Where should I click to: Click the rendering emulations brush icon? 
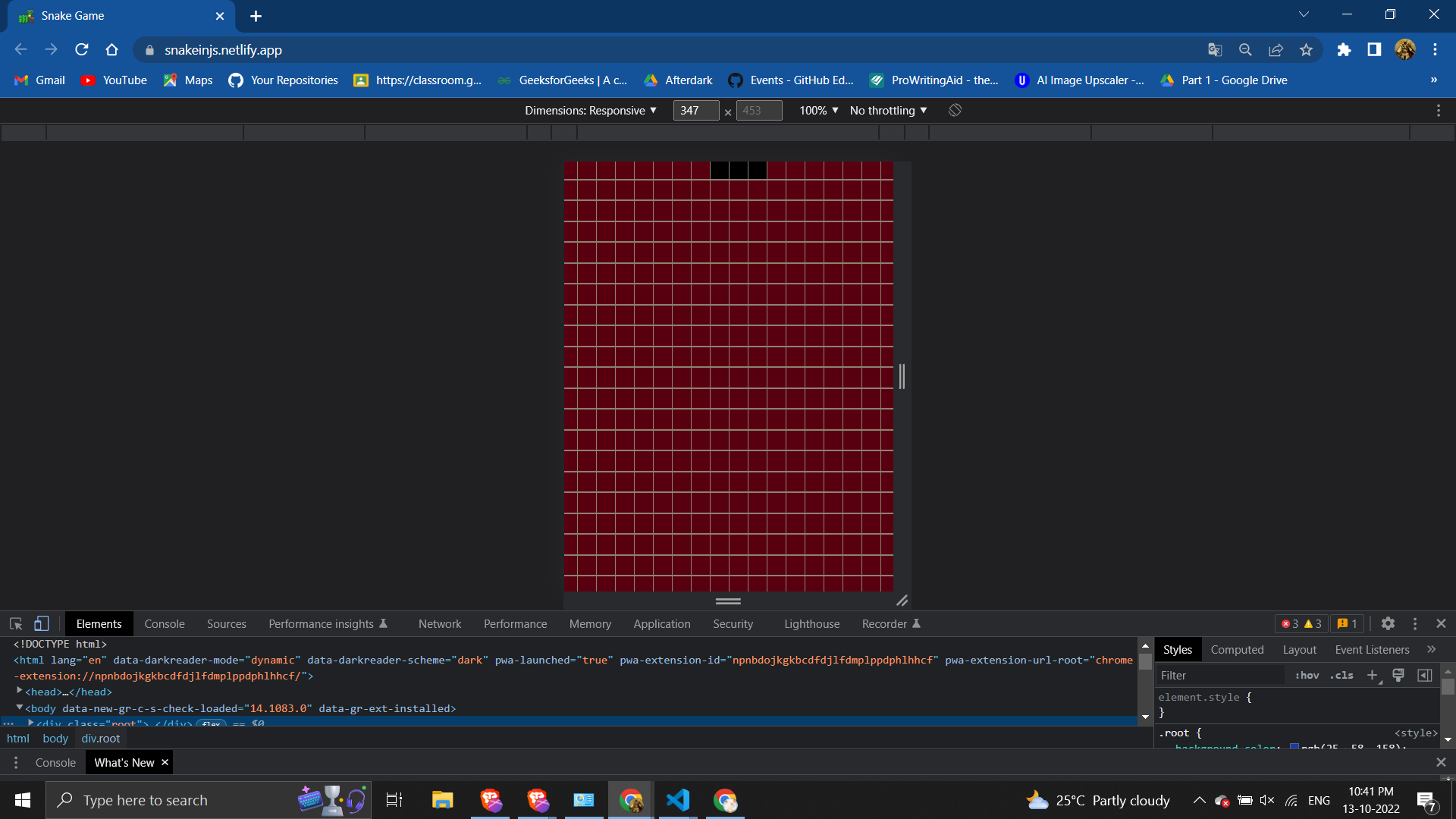[x=1398, y=675]
